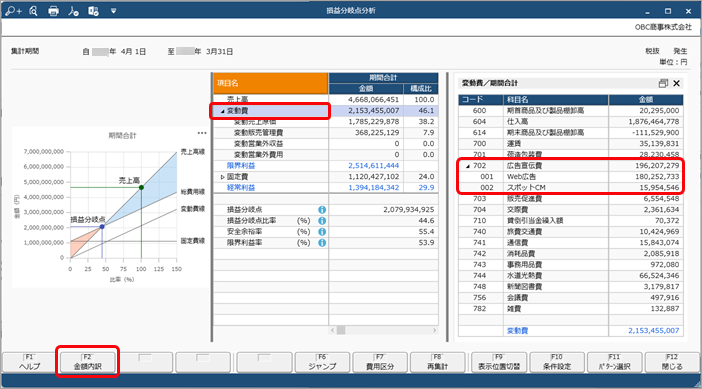Click the amount 4,668,066,451

click(x=373, y=99)
